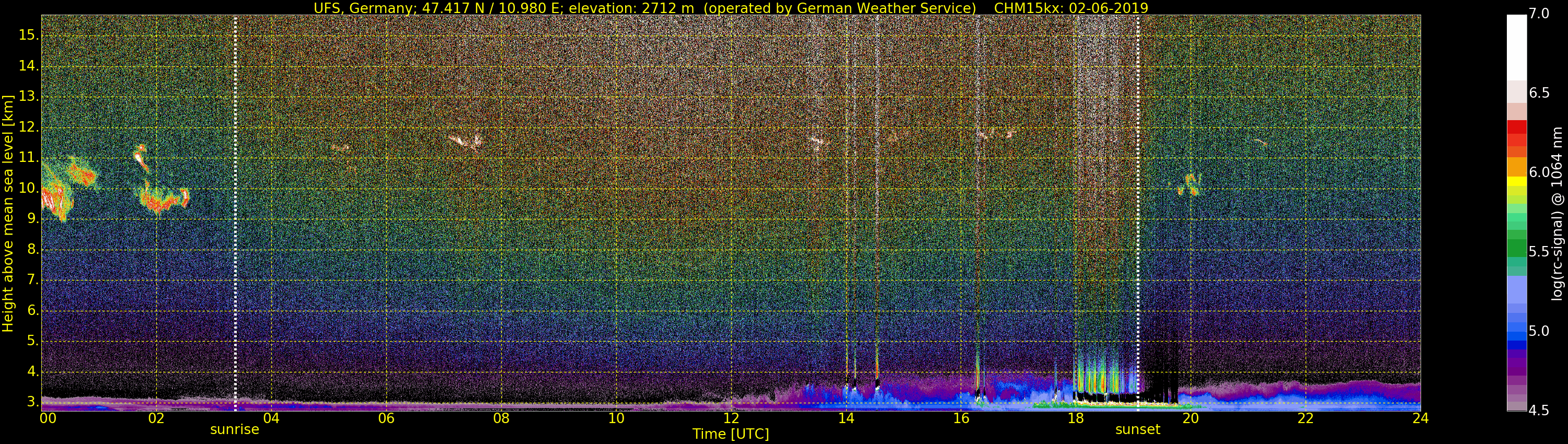Click the cloud echo near 20 UTC at 10 km
The image size is (1568, 444).
1189,184
